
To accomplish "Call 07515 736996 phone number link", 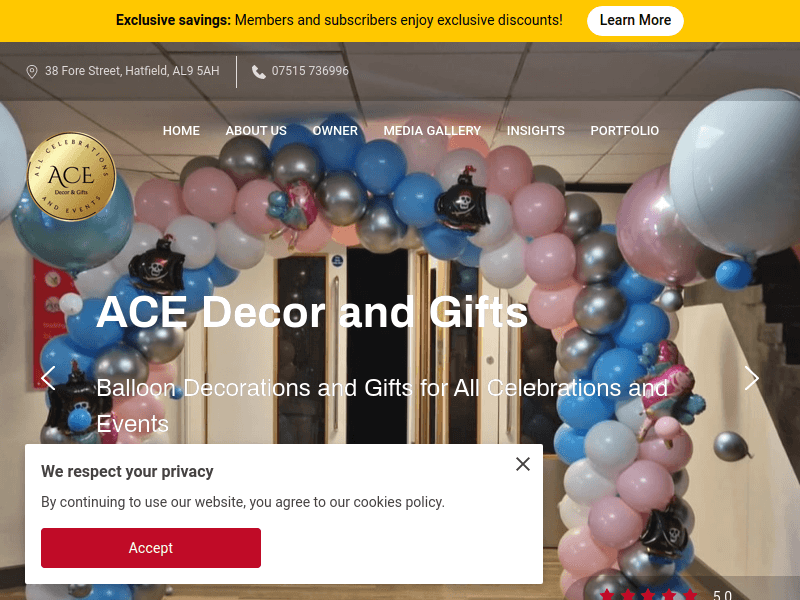I will 310,71.
